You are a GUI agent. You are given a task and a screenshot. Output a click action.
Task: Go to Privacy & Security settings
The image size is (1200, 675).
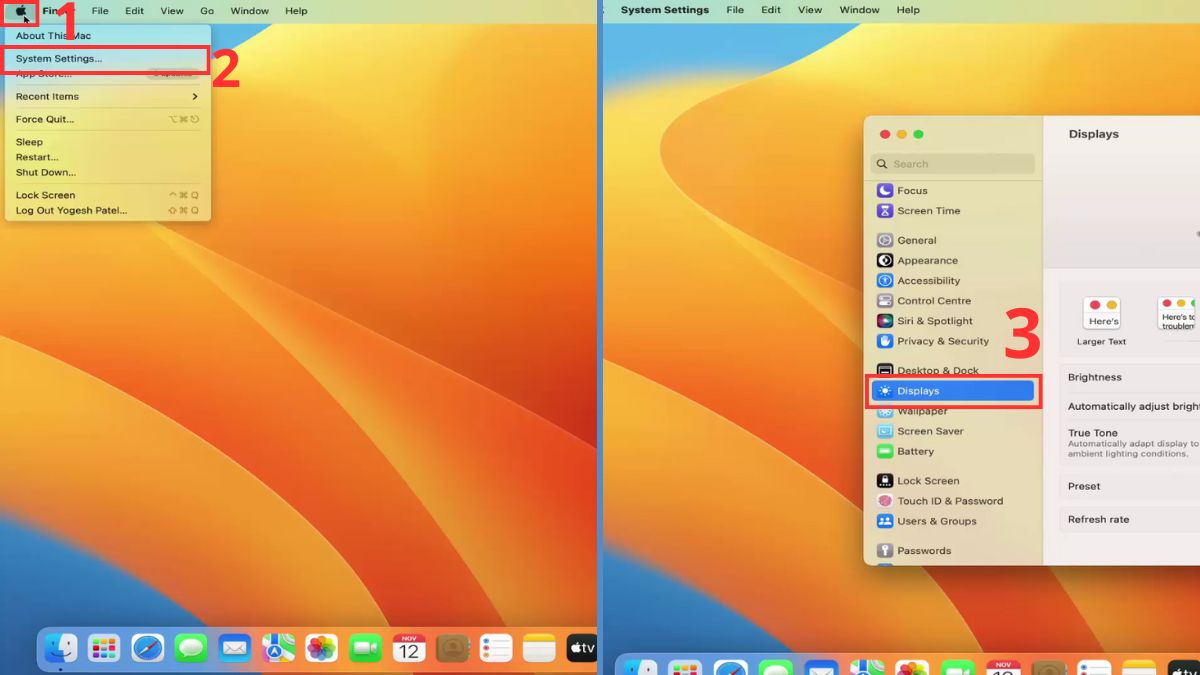click(x=942, y=341)
